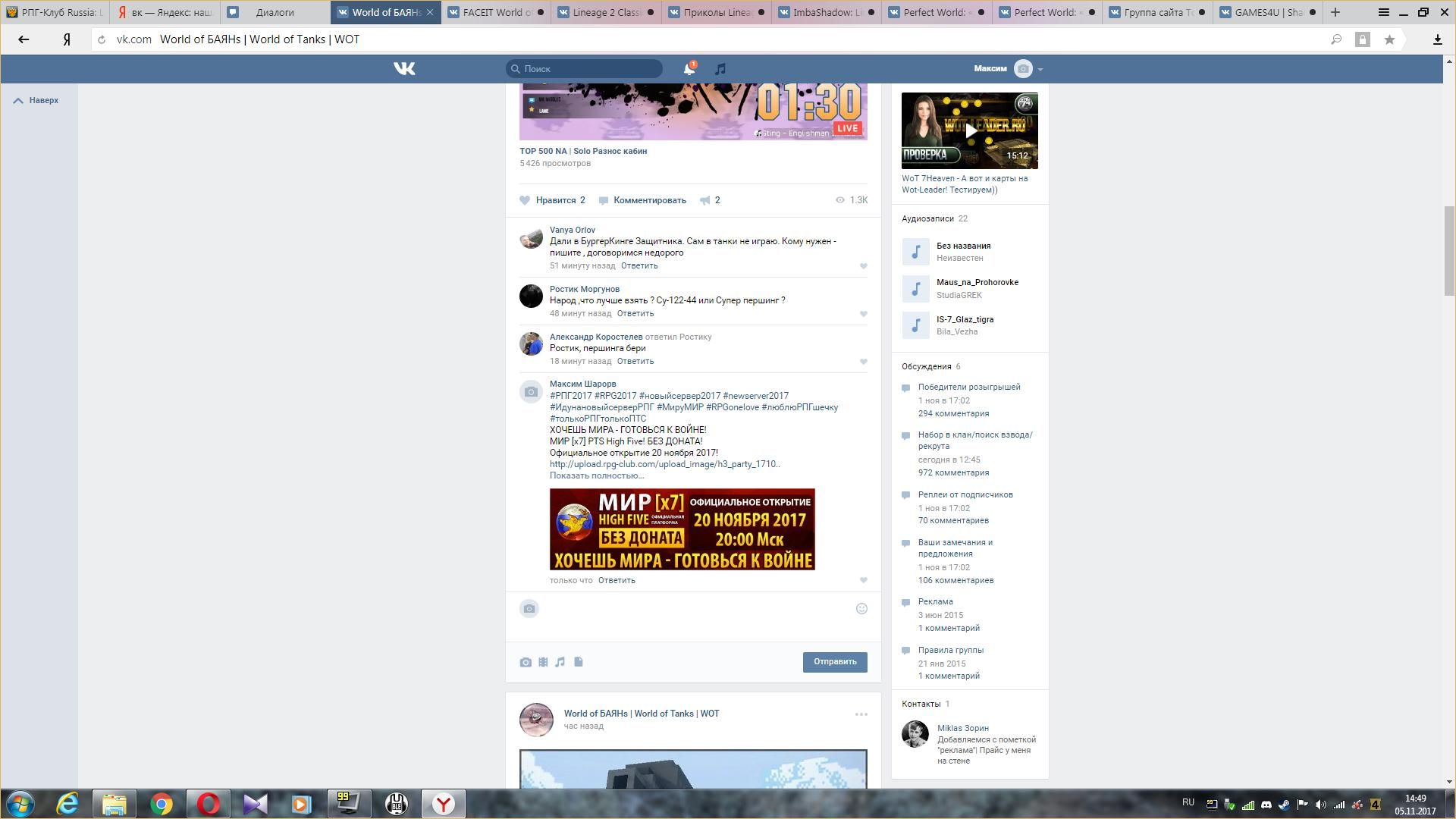
Task: Expand comment via Показать полностью
Action: point(596,475)
